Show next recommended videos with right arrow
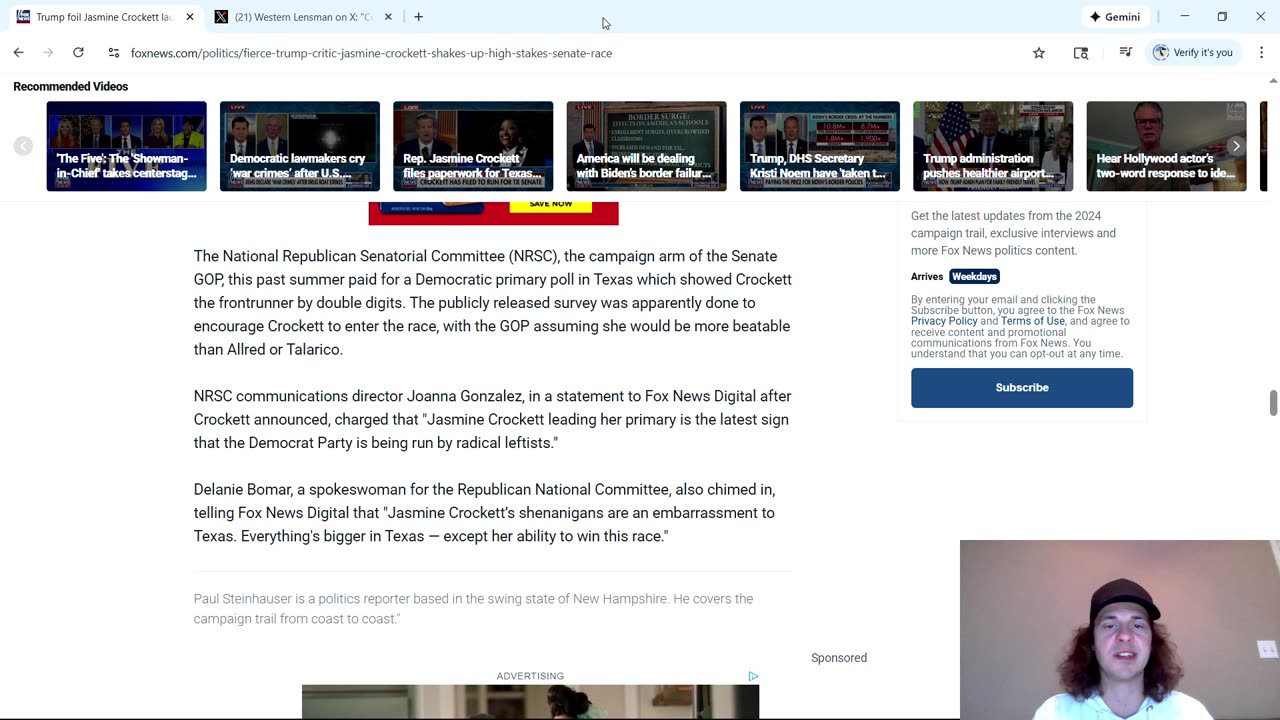The height and width of the screenshot is (720, 1280). click(1236, 146)
